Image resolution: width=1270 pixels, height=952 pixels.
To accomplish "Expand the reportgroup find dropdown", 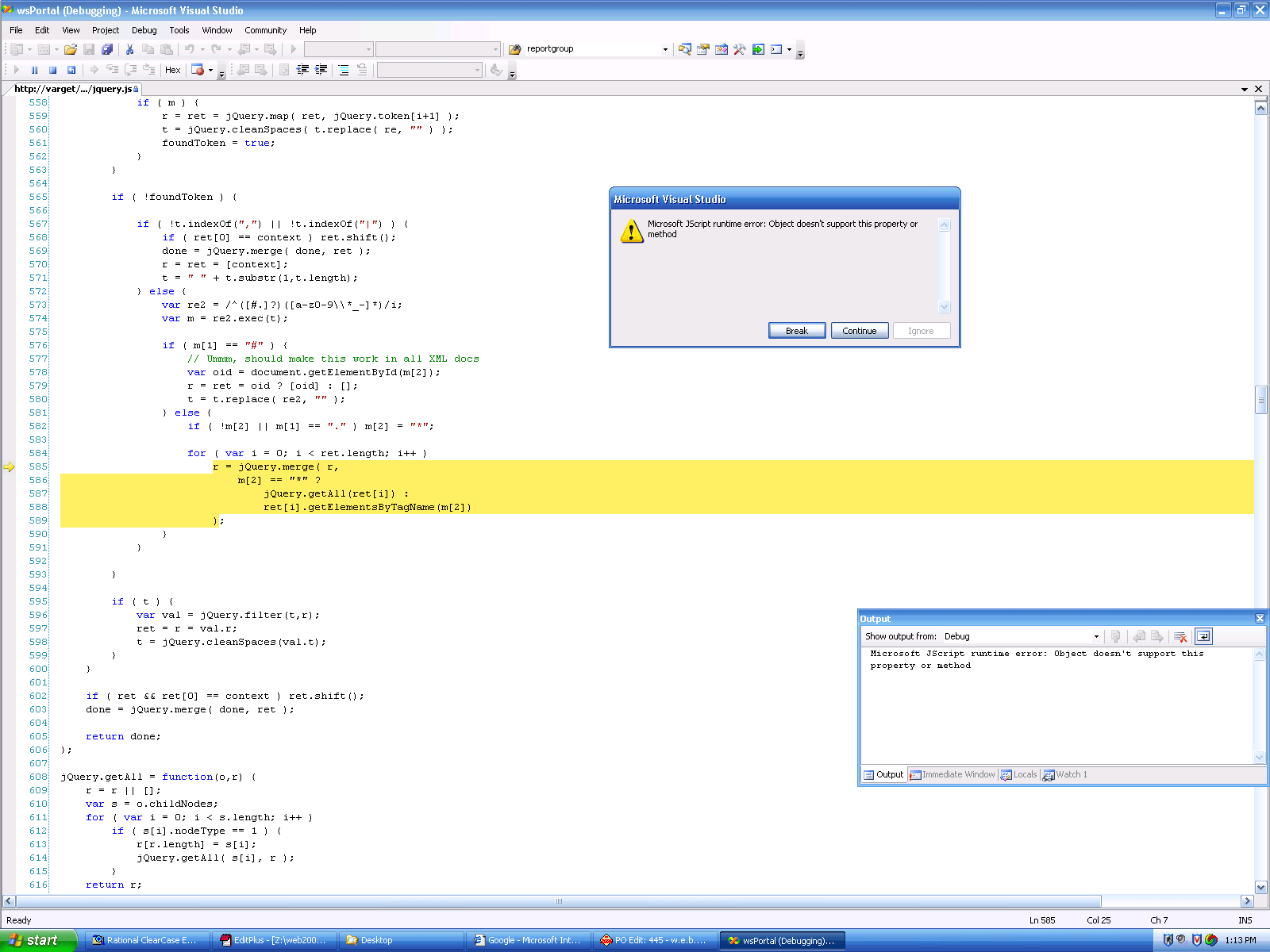I will 665,49.
